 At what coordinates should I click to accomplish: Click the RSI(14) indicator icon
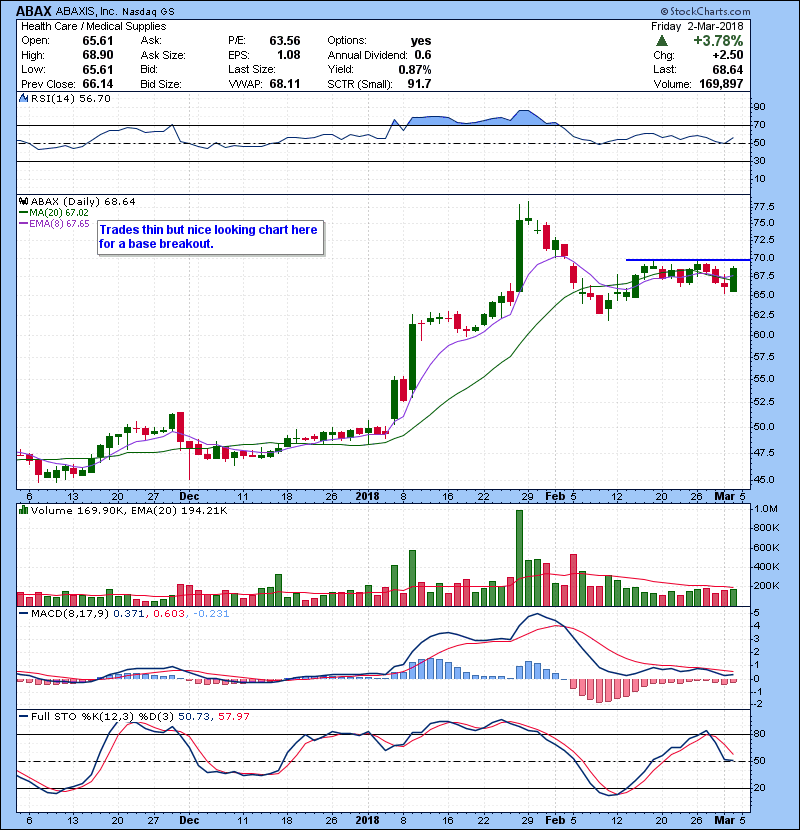pyautogui.click(x=23, y=98)
